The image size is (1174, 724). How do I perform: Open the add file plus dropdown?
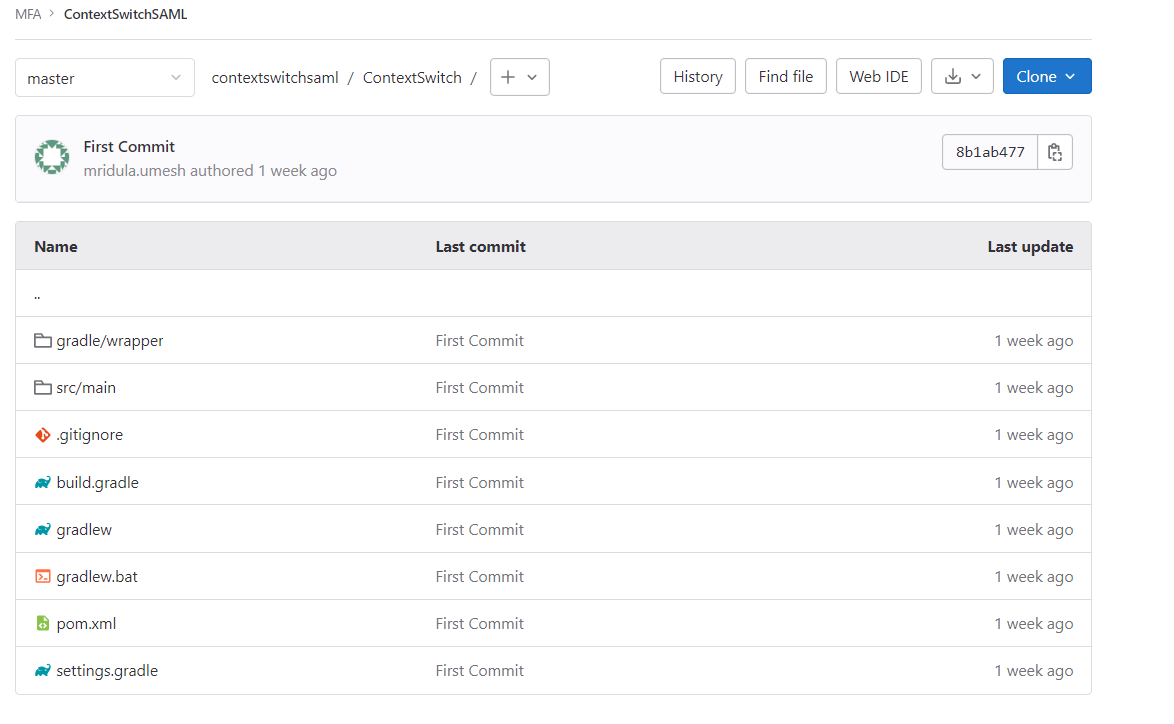coord(519,77)
